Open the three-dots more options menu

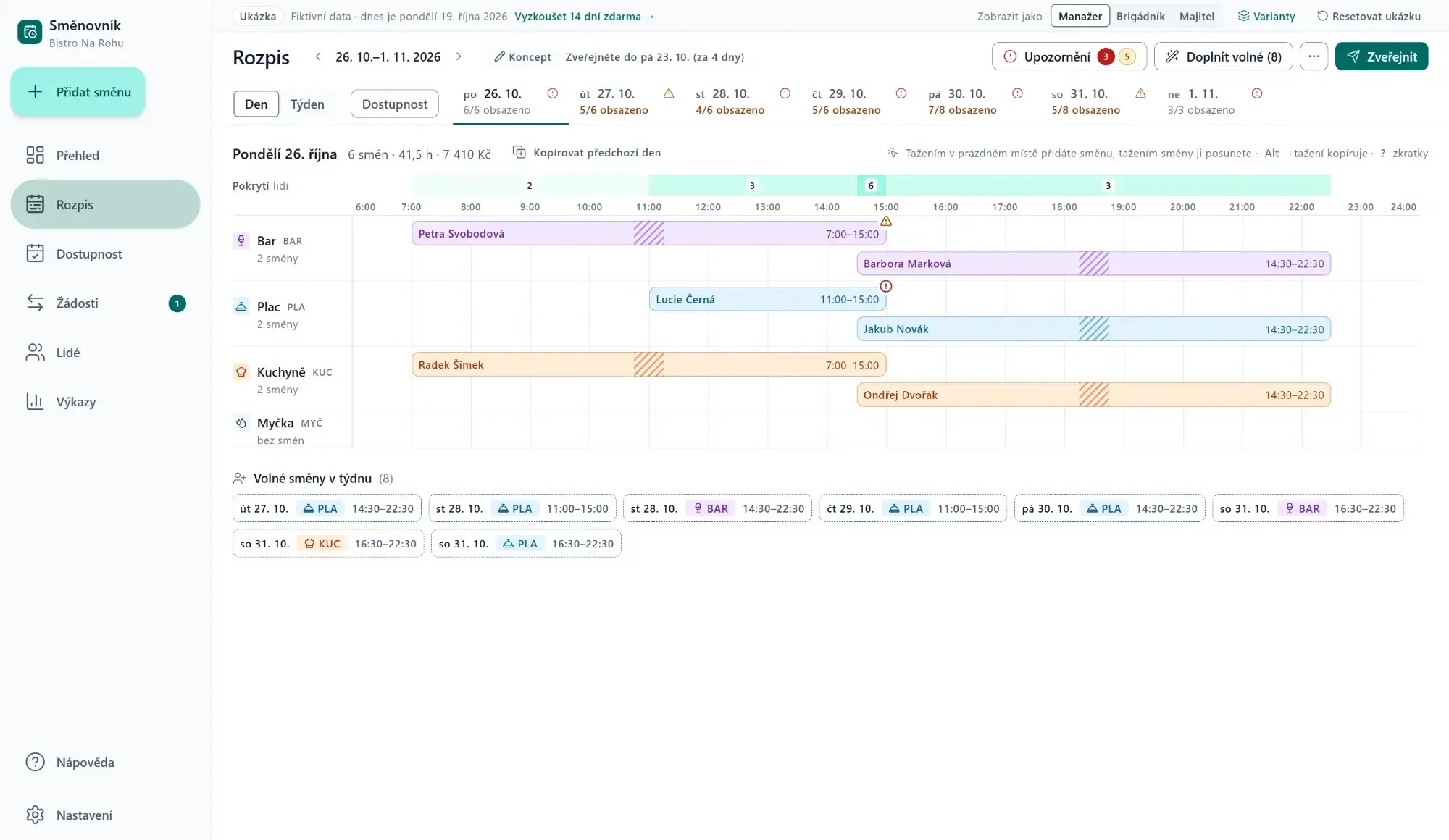(x=1314, y=56)
